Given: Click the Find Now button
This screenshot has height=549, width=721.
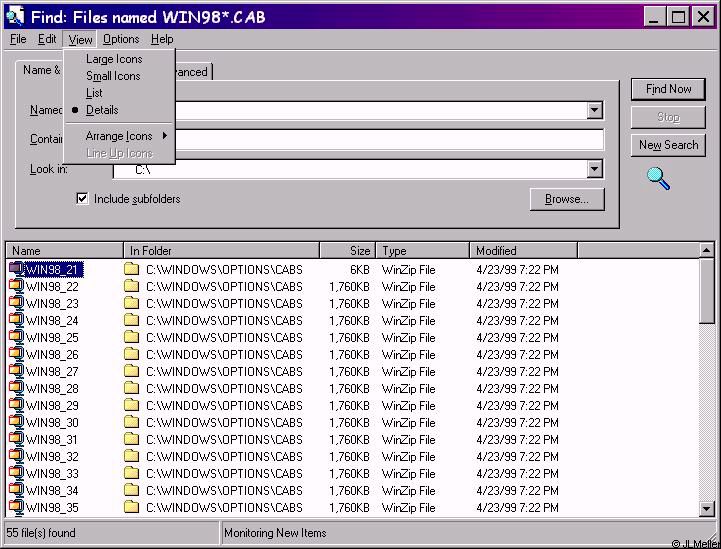Looking at the screenshot, I should tap(668, 89).
